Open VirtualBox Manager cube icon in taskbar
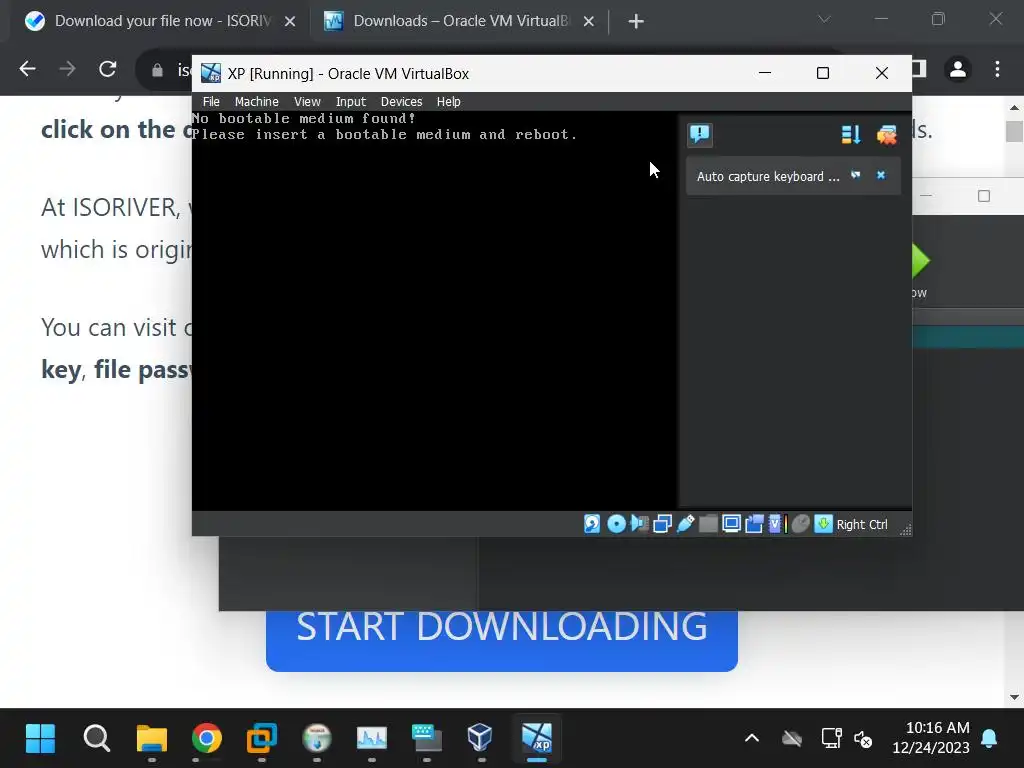Viewport: 1024px width, 768px height. tap(481, 738)
